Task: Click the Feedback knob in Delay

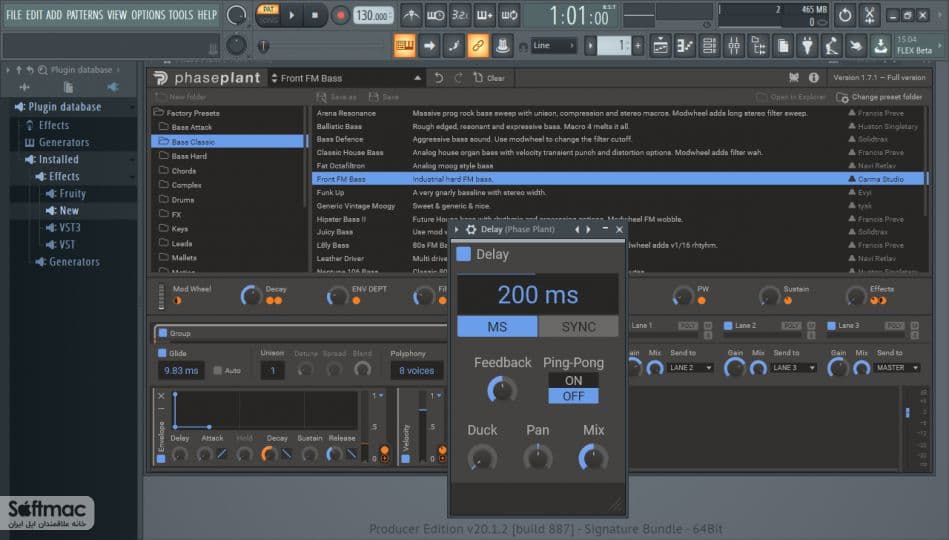Action: coord(502,389)
